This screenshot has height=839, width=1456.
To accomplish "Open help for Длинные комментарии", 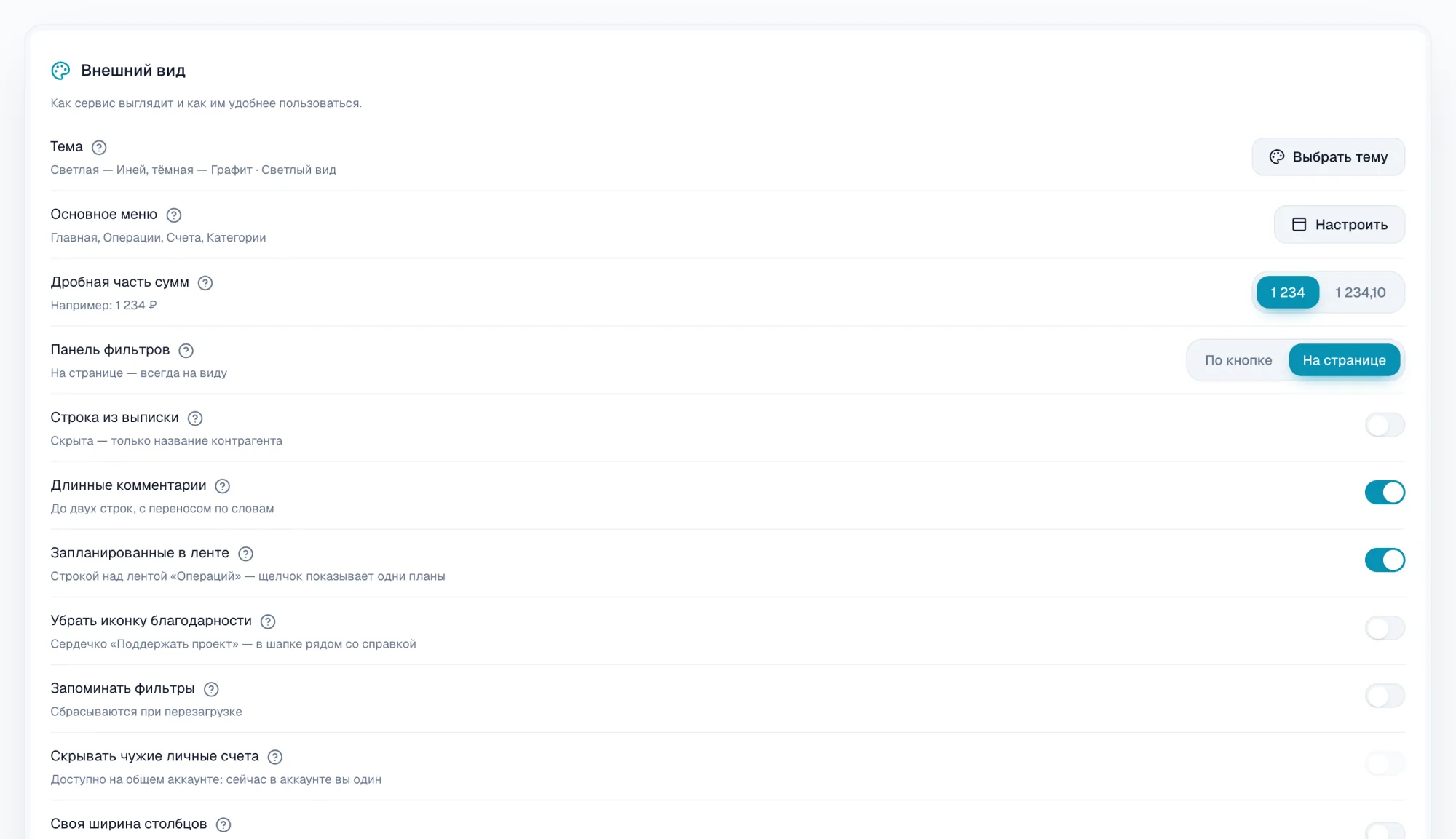I will [223, 485].
